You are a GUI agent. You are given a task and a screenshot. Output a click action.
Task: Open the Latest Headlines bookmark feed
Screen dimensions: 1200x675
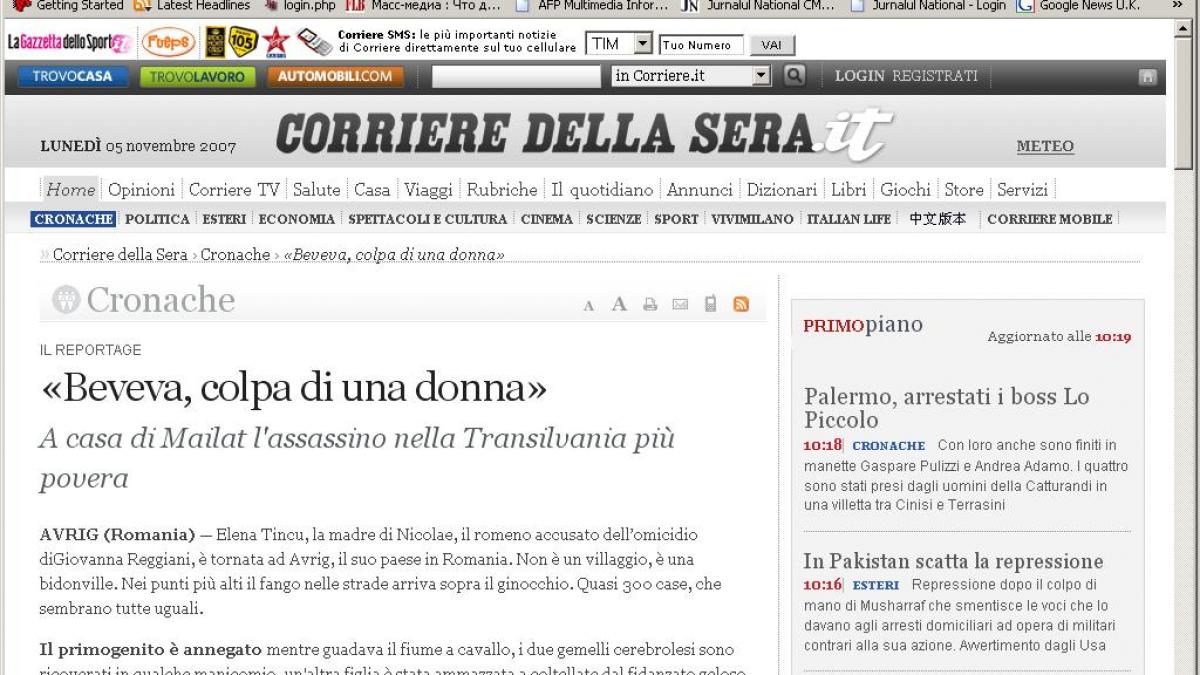tap(192, 5)
